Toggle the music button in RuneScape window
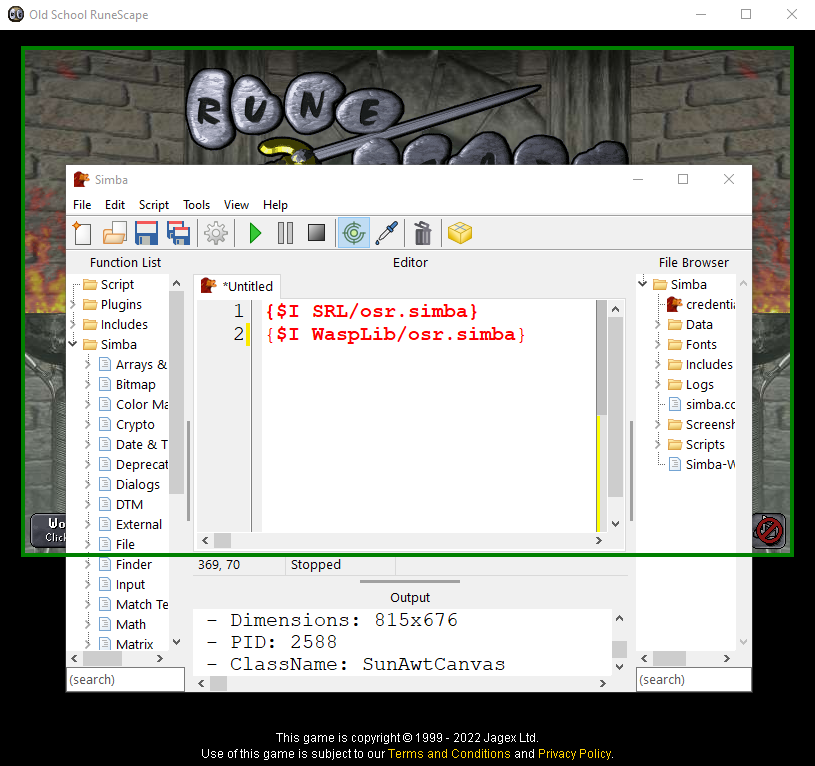This screenshot has height=766, width=815. point(769,531)
